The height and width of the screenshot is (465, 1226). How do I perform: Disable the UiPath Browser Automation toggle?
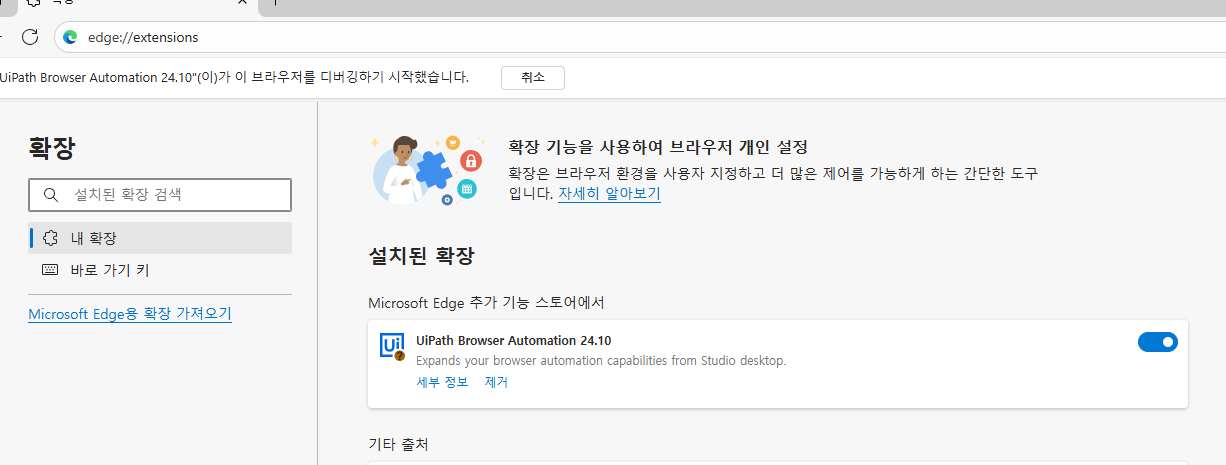tap(1158, 342)
